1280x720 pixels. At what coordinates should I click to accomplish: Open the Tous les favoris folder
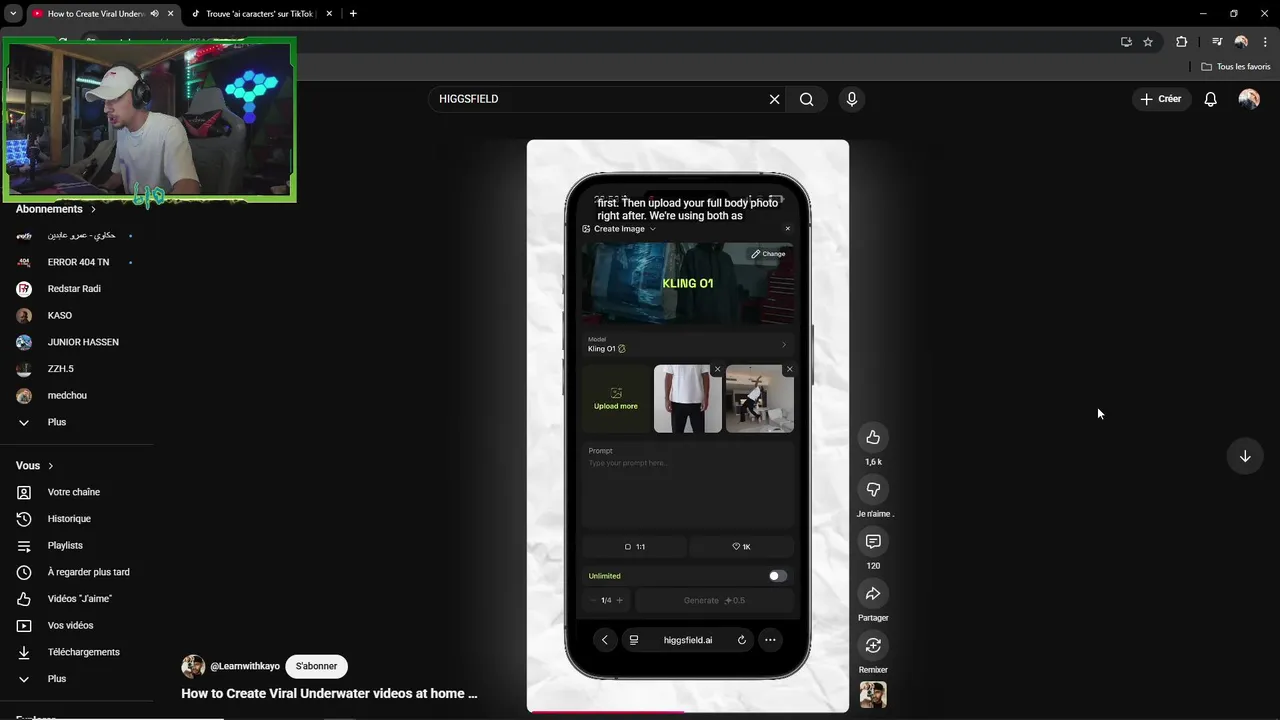point(1236,67)
